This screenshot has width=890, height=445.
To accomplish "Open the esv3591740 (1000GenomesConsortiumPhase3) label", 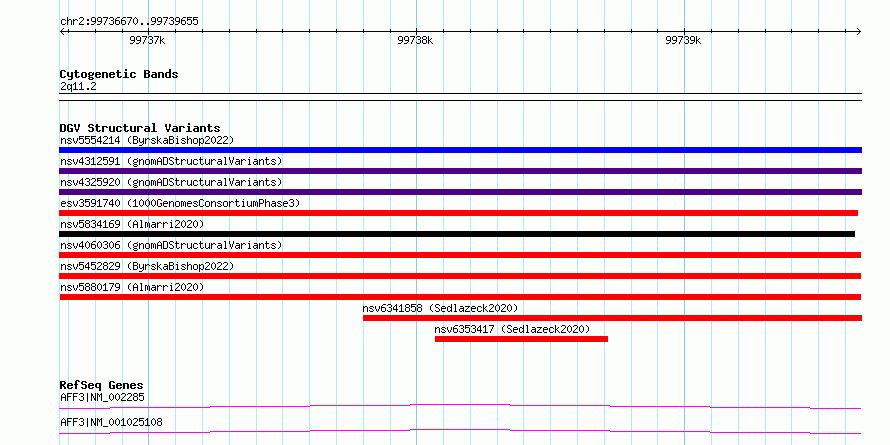I will tap(180, 203).
